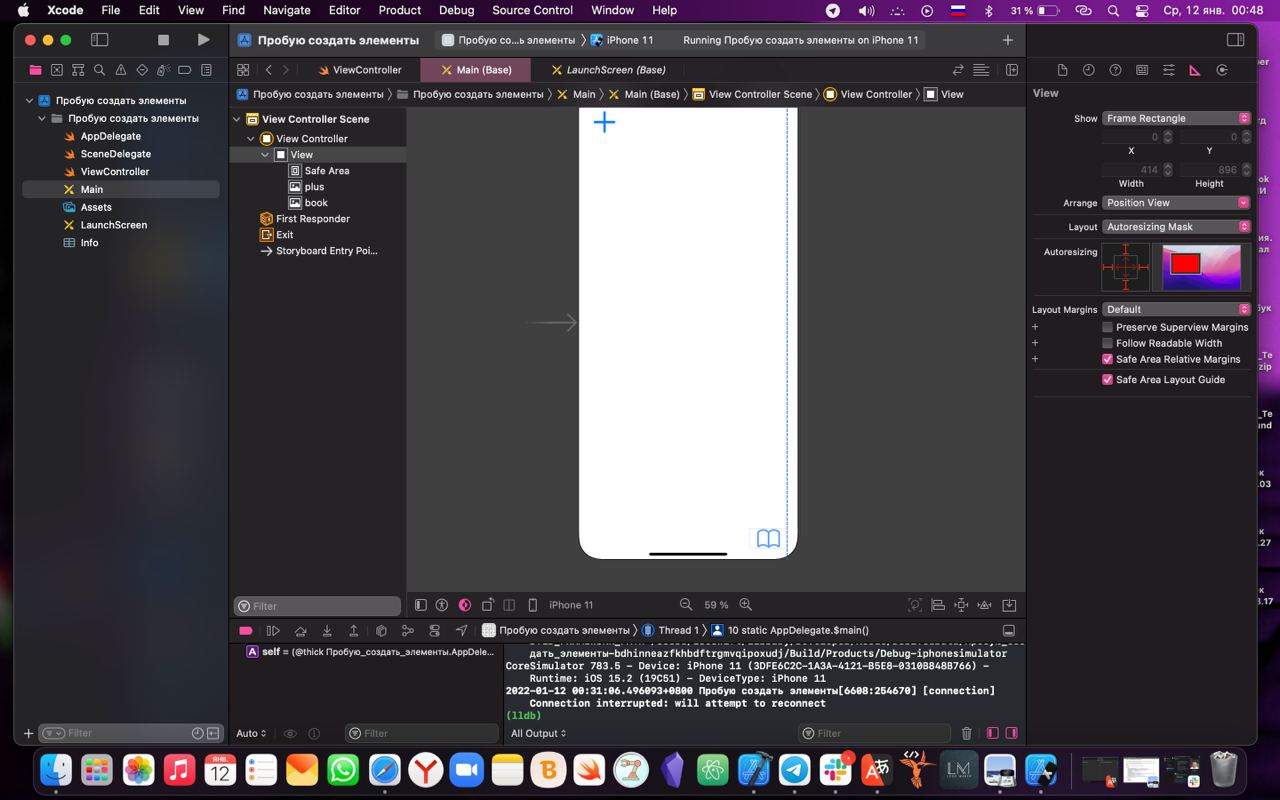Collapse the View Controller Scene outline
This screenshot has height=800, width=1280.
(238, 119)
